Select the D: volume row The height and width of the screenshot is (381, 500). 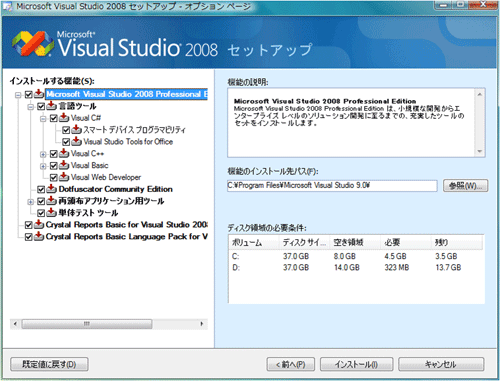tap(356, 267)
